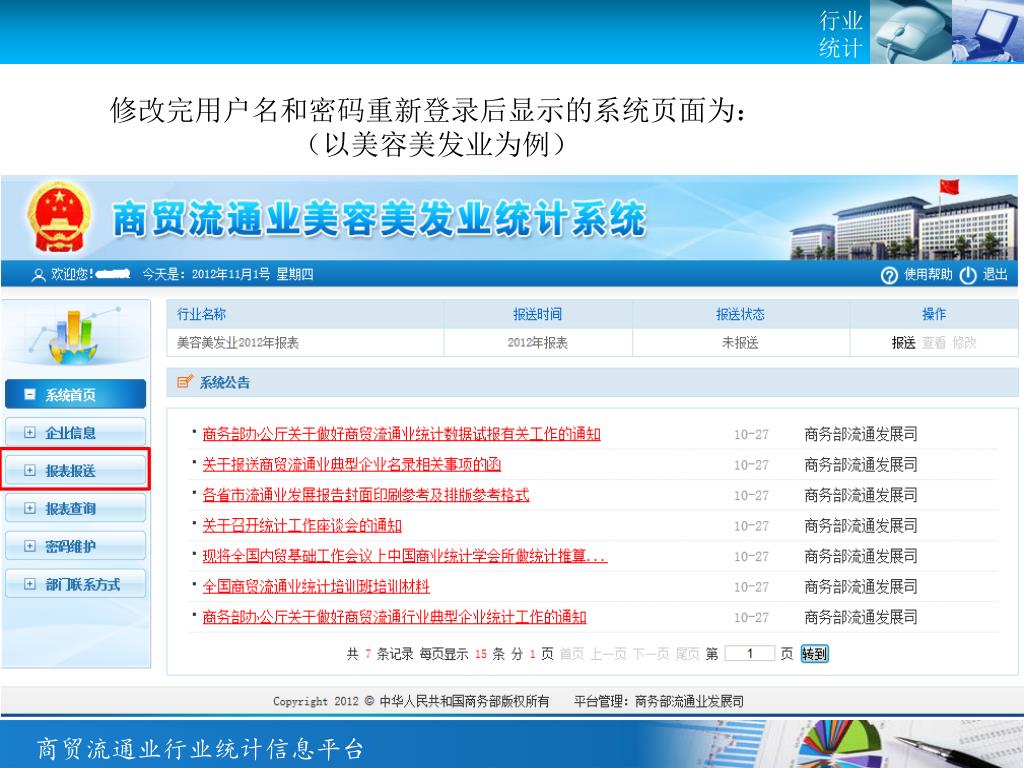The width and height of the screenshot is (1024, 768).
Task: Open notice 现将全国内贸基础工作会议上中国商业统计学会所做统计推算
Action: click(x=404, y=556)
